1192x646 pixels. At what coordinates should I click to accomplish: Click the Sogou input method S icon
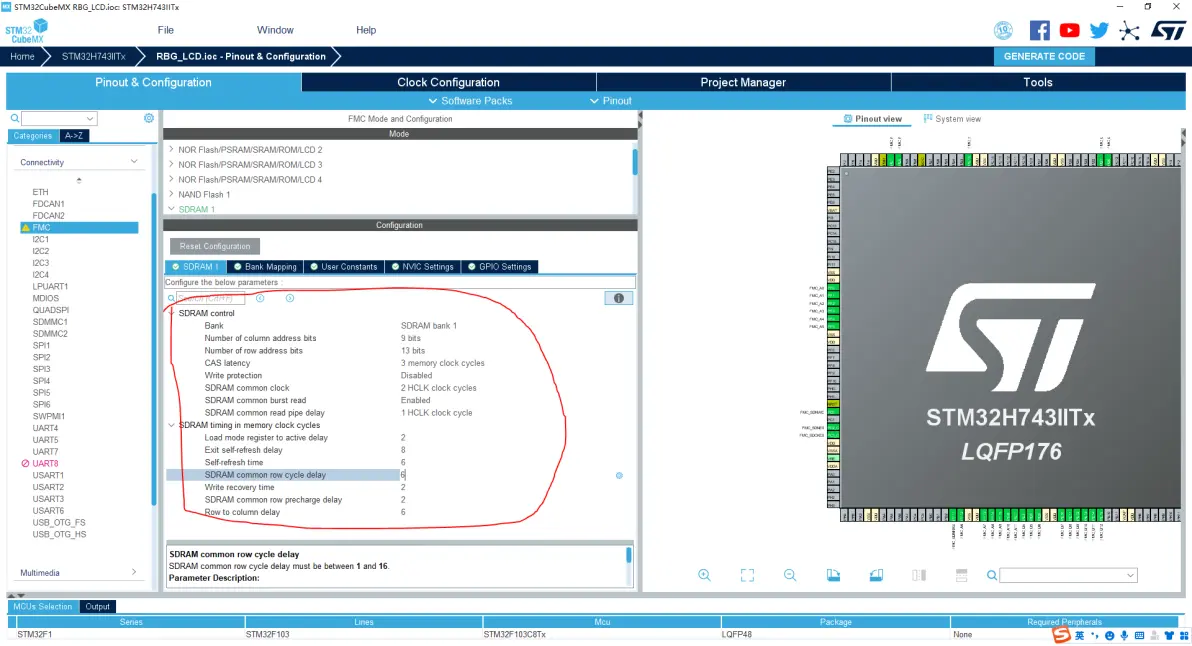pyautogui.click(x=1061, y=635)
